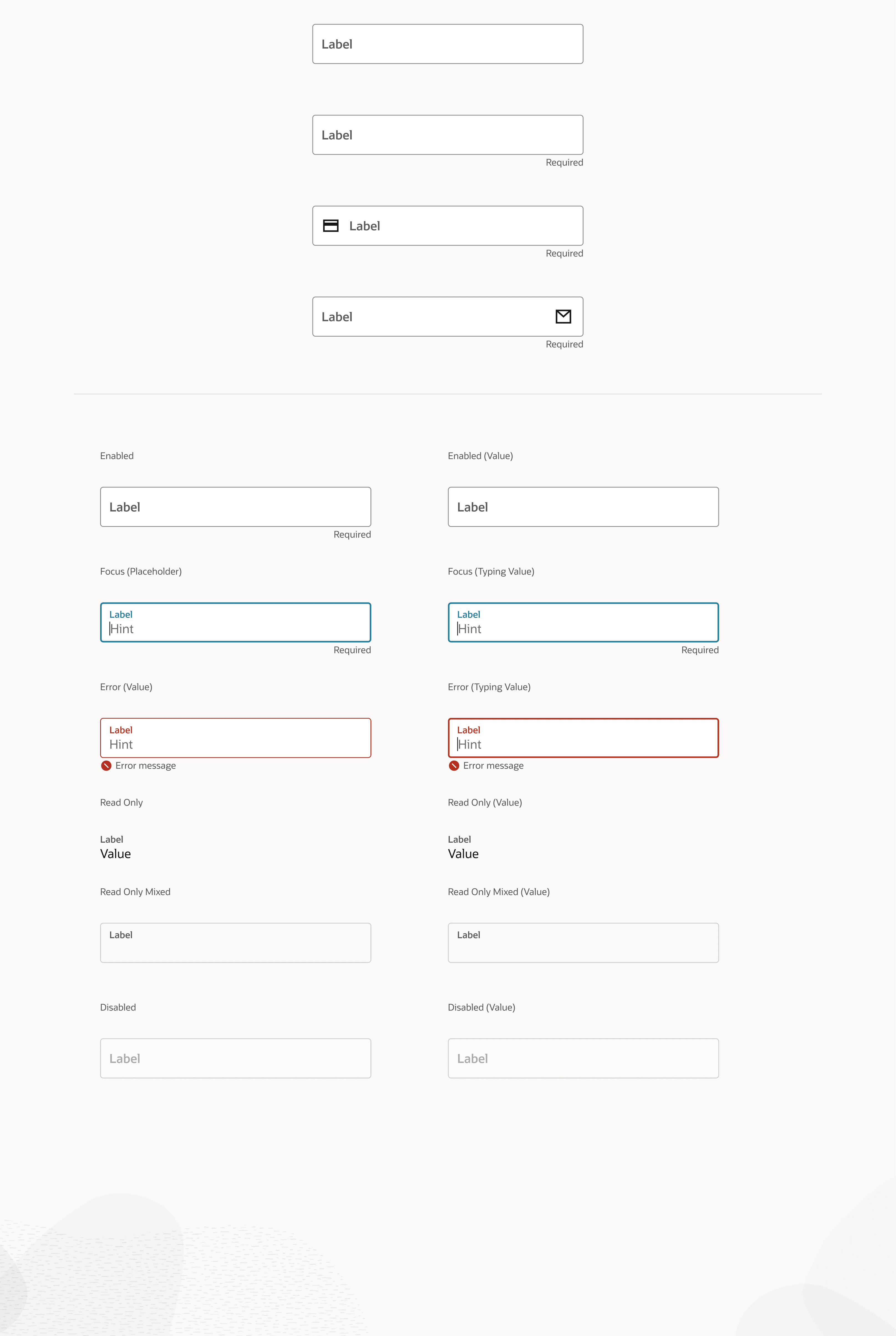Click the second top Label field with Required
This screenshot has height=1336, width=896.
[x=447, y=135]
